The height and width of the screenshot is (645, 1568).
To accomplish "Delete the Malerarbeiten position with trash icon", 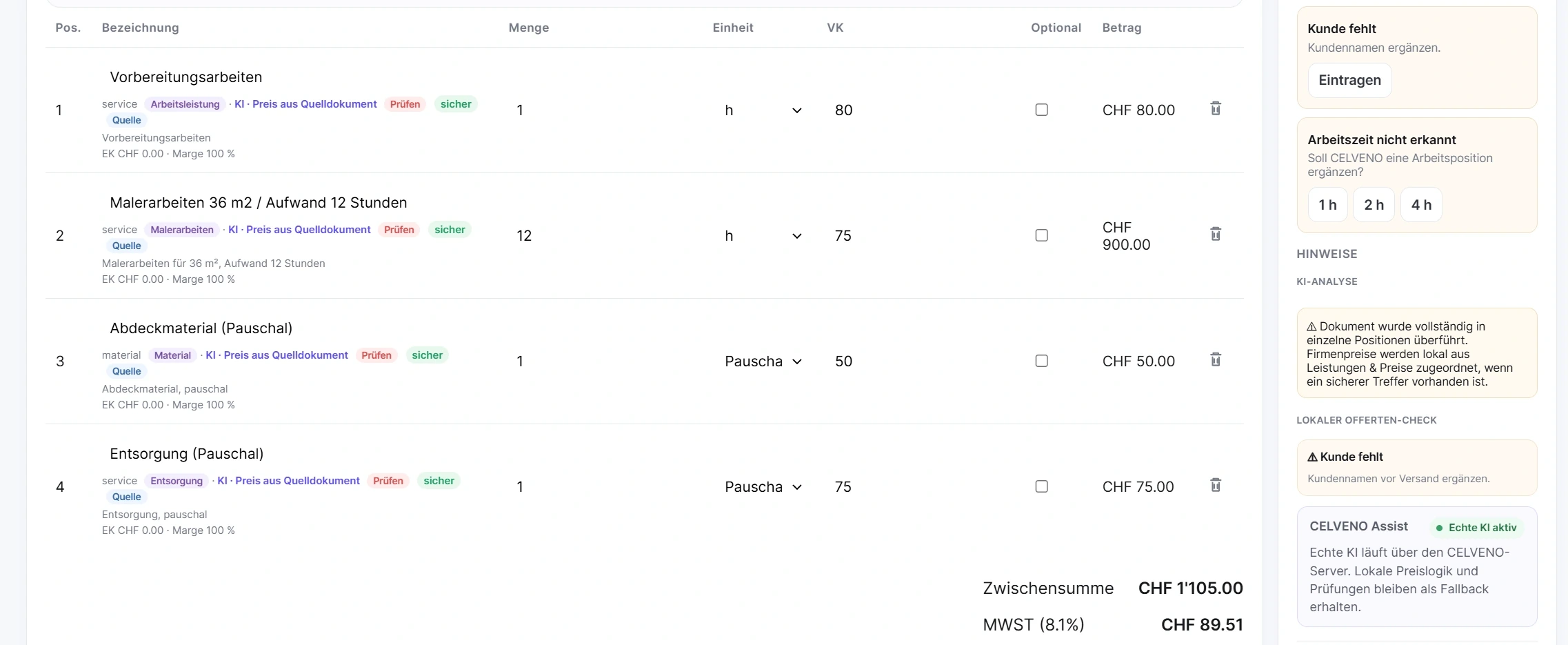I will (1216, 234).
